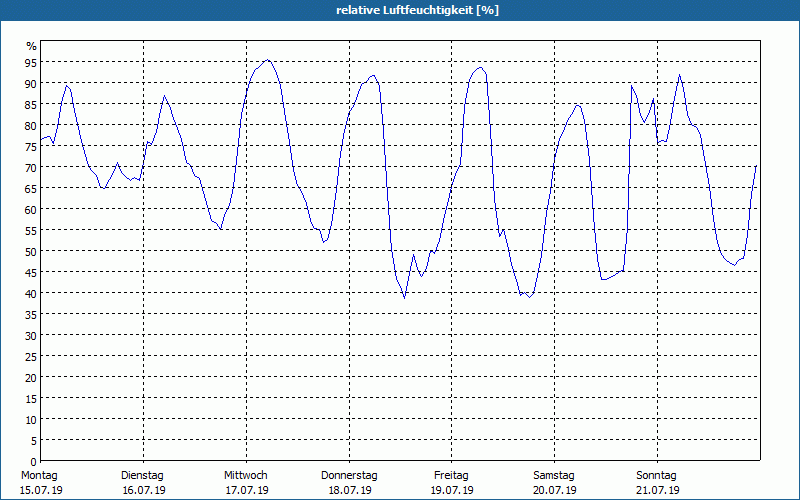The width and height of the screenshot is (800, 500).
Task: Click the date 17.07.19 below Mittwoch
Action: point(245,490)
